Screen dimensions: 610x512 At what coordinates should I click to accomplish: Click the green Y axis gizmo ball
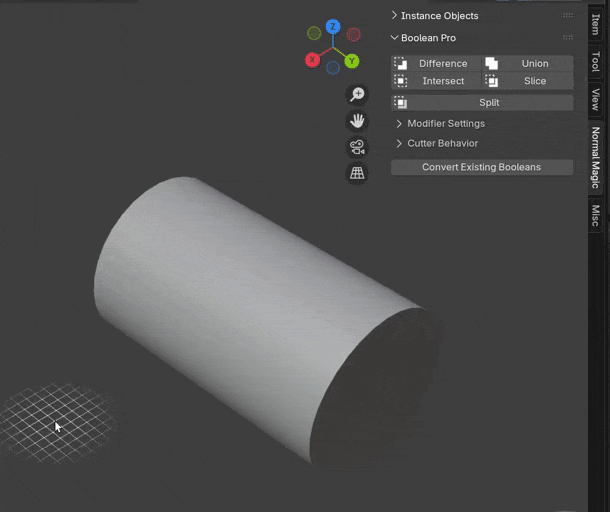click(352, 61)
